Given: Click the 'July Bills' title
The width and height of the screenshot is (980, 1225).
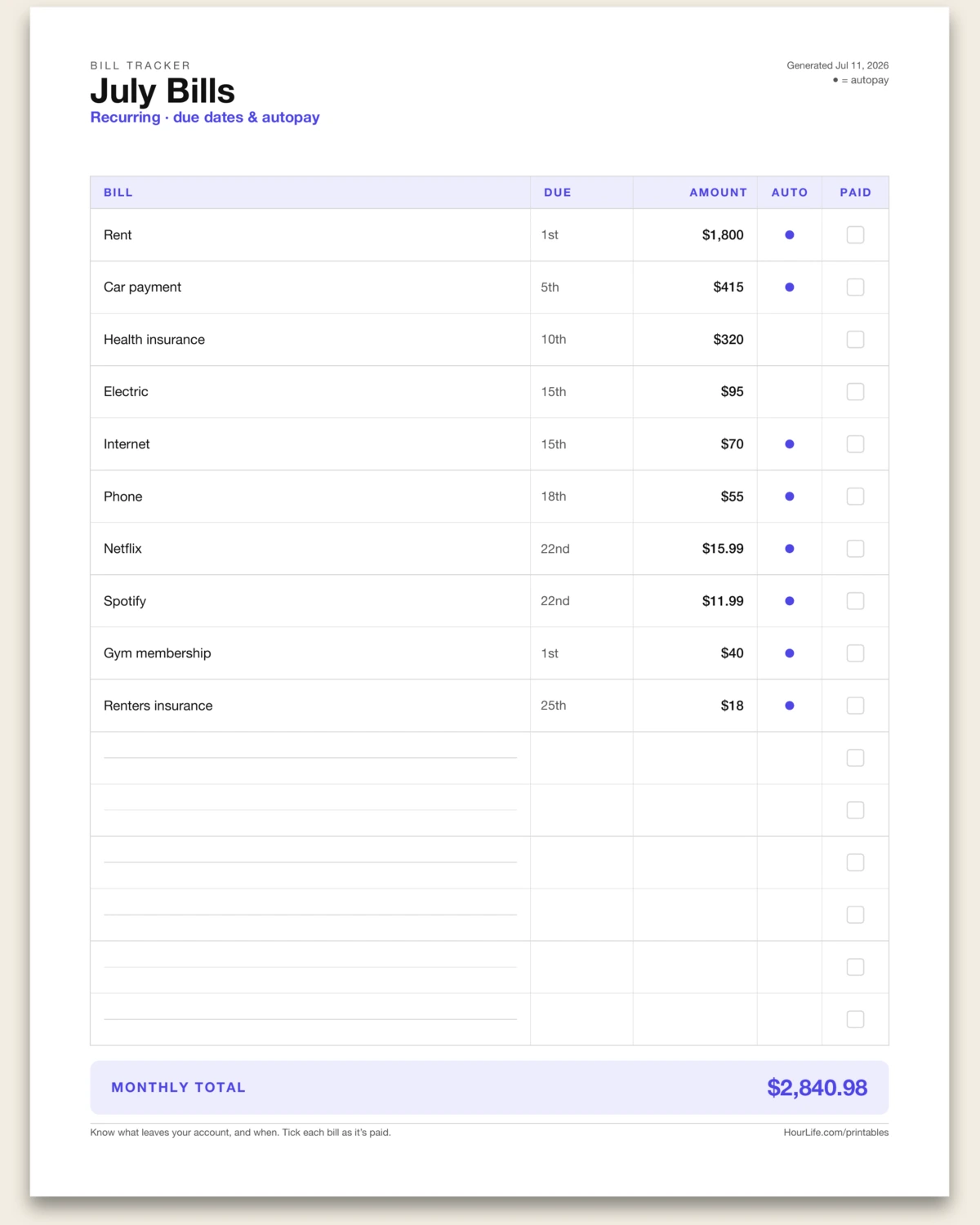Looking at the screenshot, I should click(x=163, y=91).
